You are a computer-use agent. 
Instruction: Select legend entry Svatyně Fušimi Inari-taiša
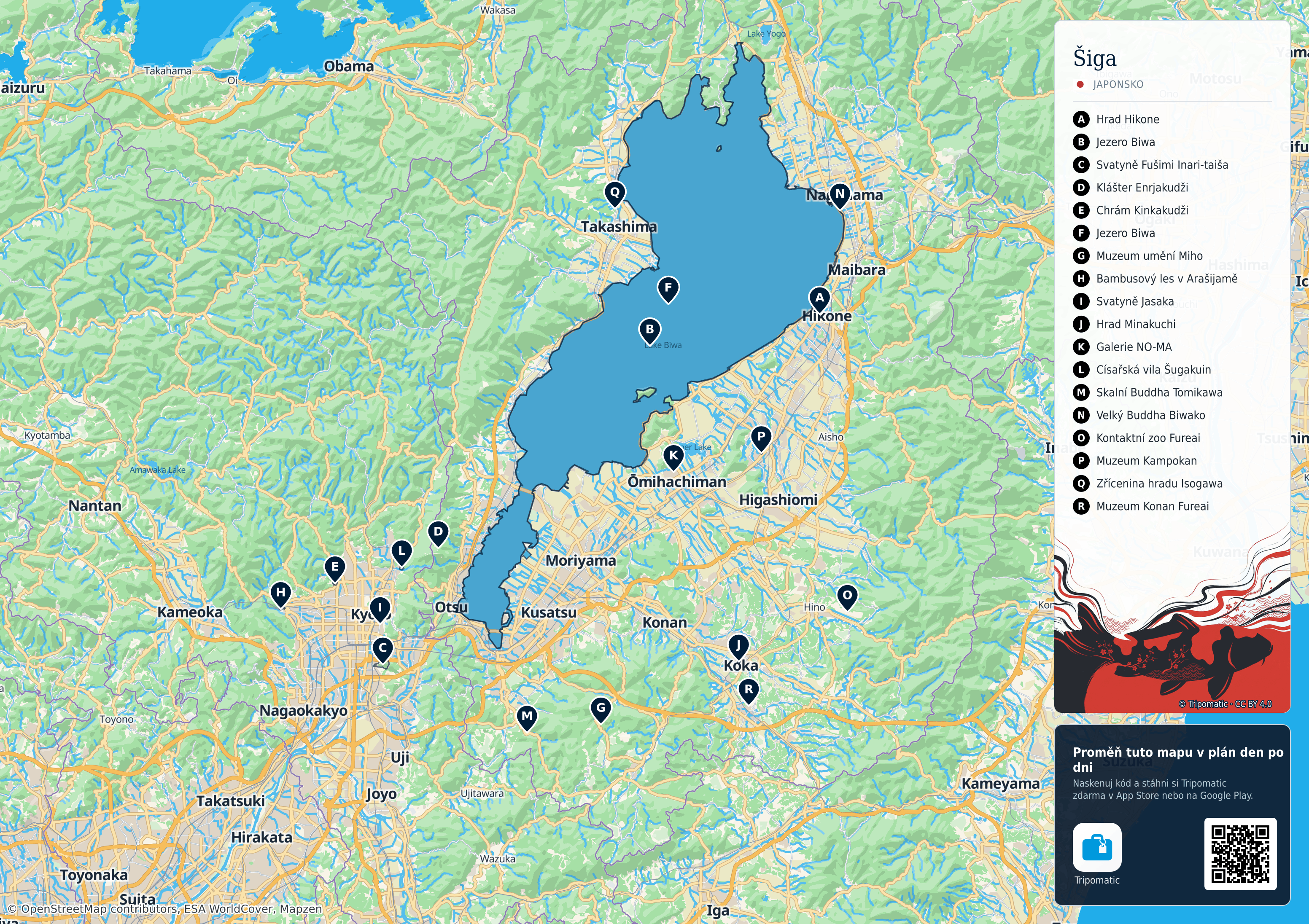(1162, 165)
